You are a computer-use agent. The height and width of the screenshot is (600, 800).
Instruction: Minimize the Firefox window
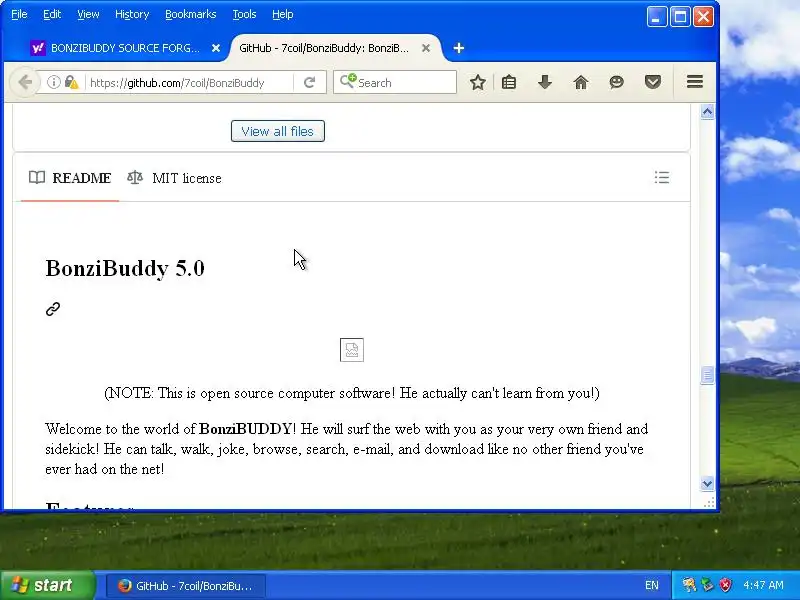point(657,17)
